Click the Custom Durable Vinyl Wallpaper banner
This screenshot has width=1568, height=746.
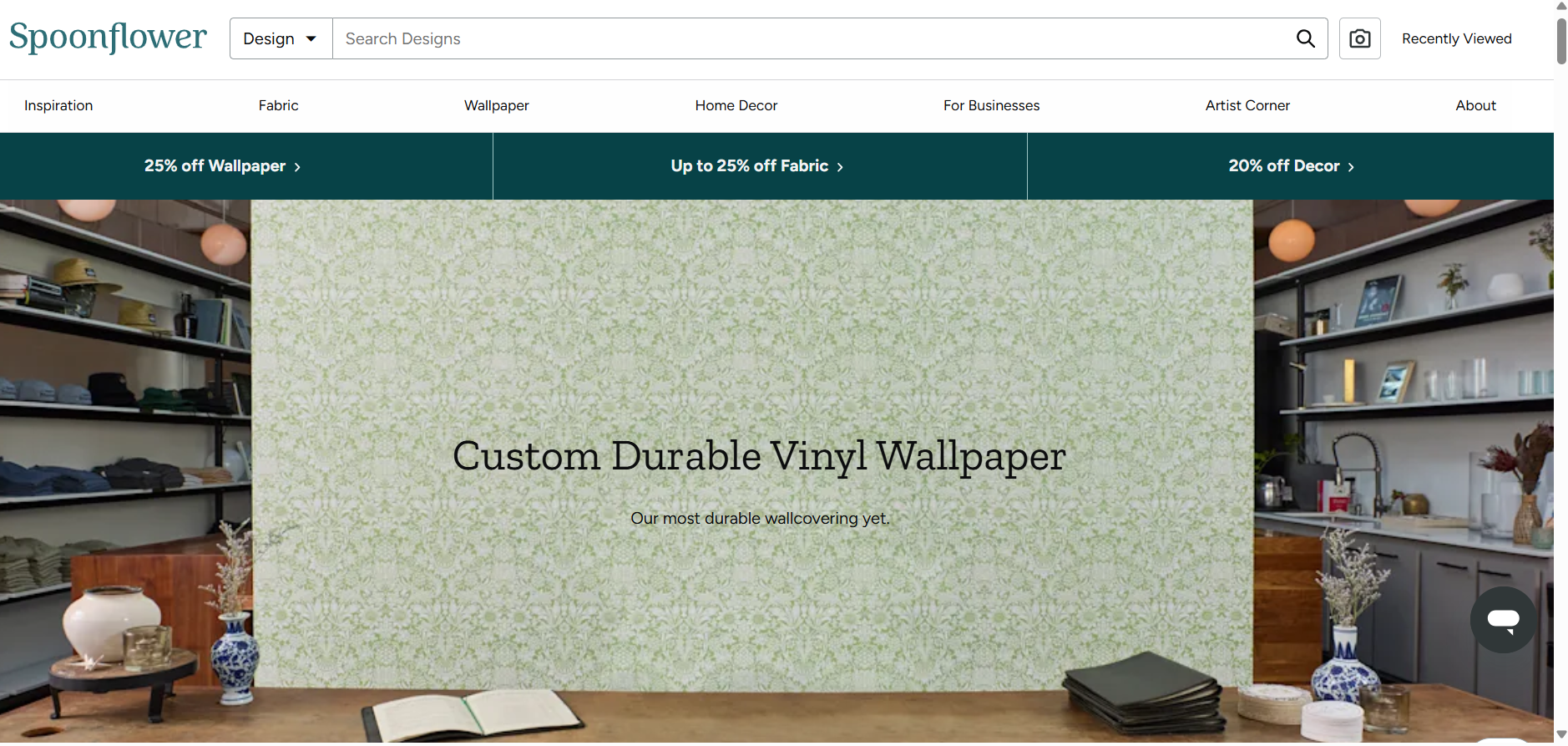pyautogui.click(x=760, y=456)
